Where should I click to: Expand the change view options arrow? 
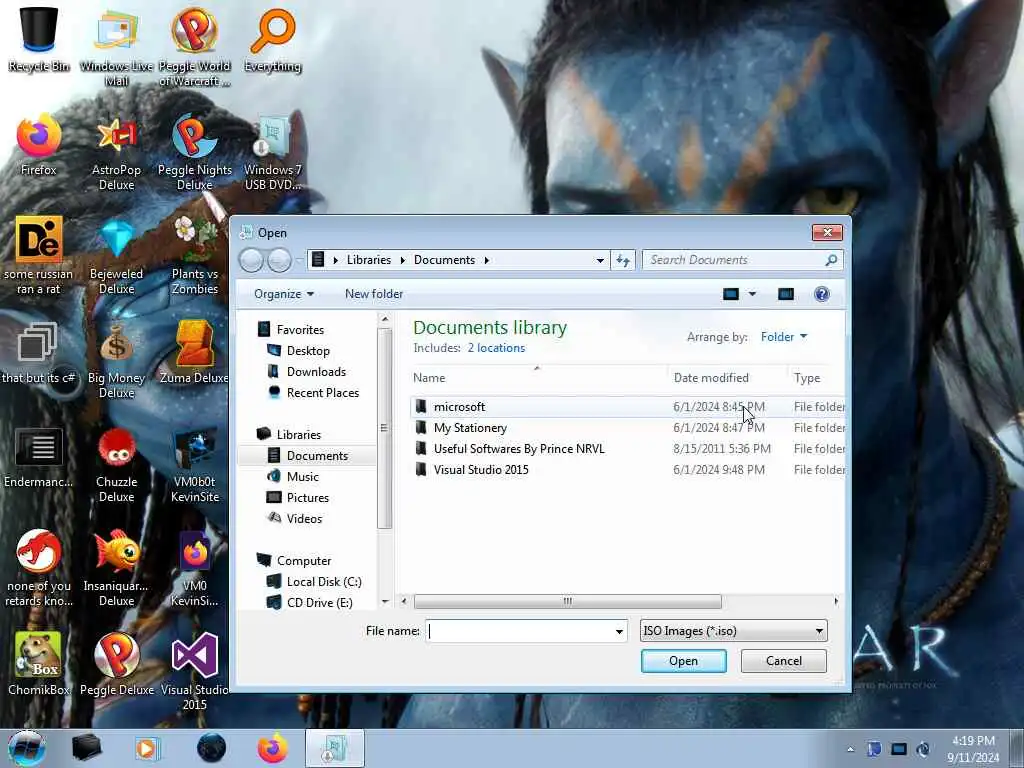point(752,294)
